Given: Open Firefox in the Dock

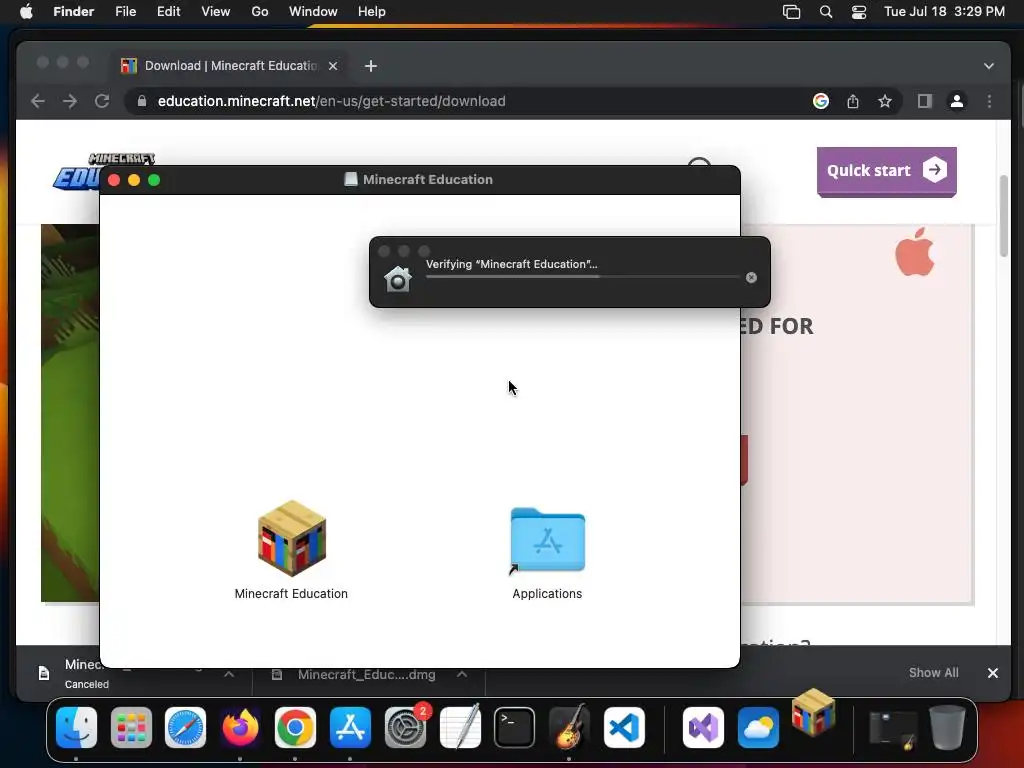Looking at the screenshot, I should (x=240, y=727).
